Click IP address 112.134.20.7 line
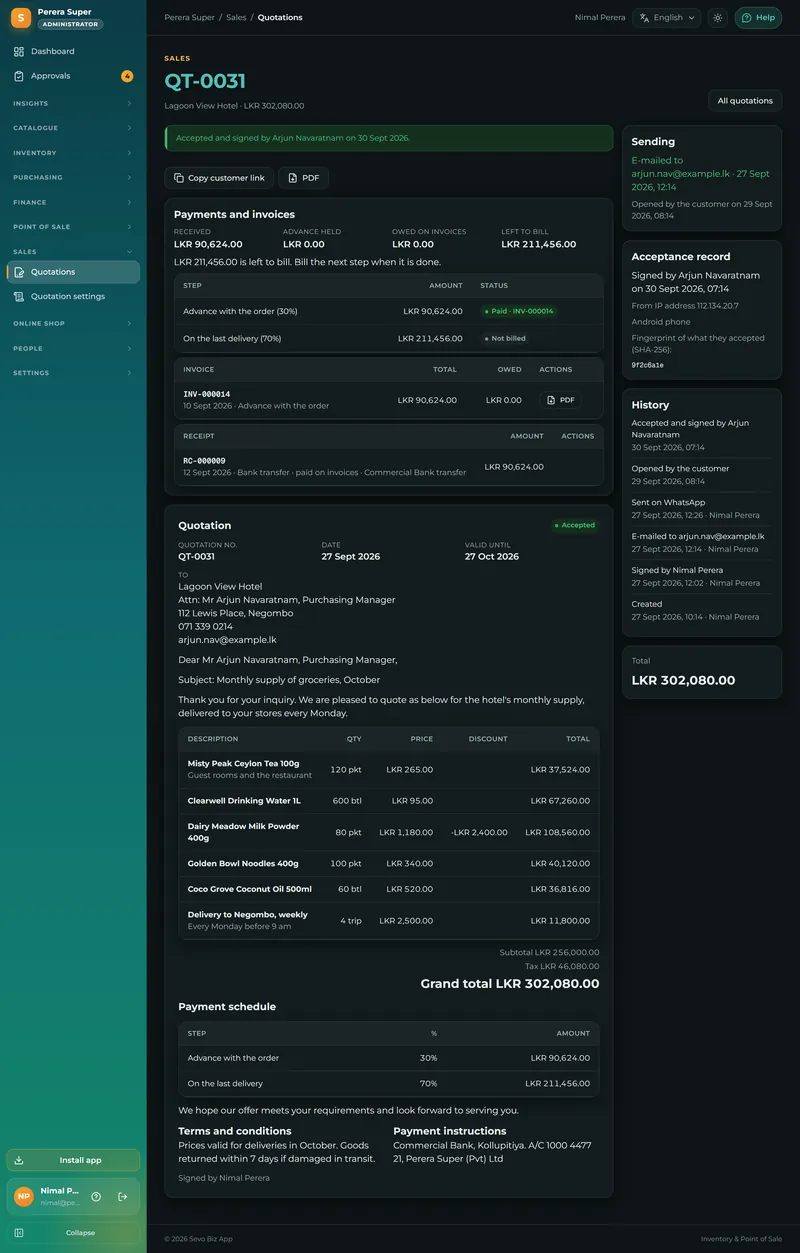 685,306
